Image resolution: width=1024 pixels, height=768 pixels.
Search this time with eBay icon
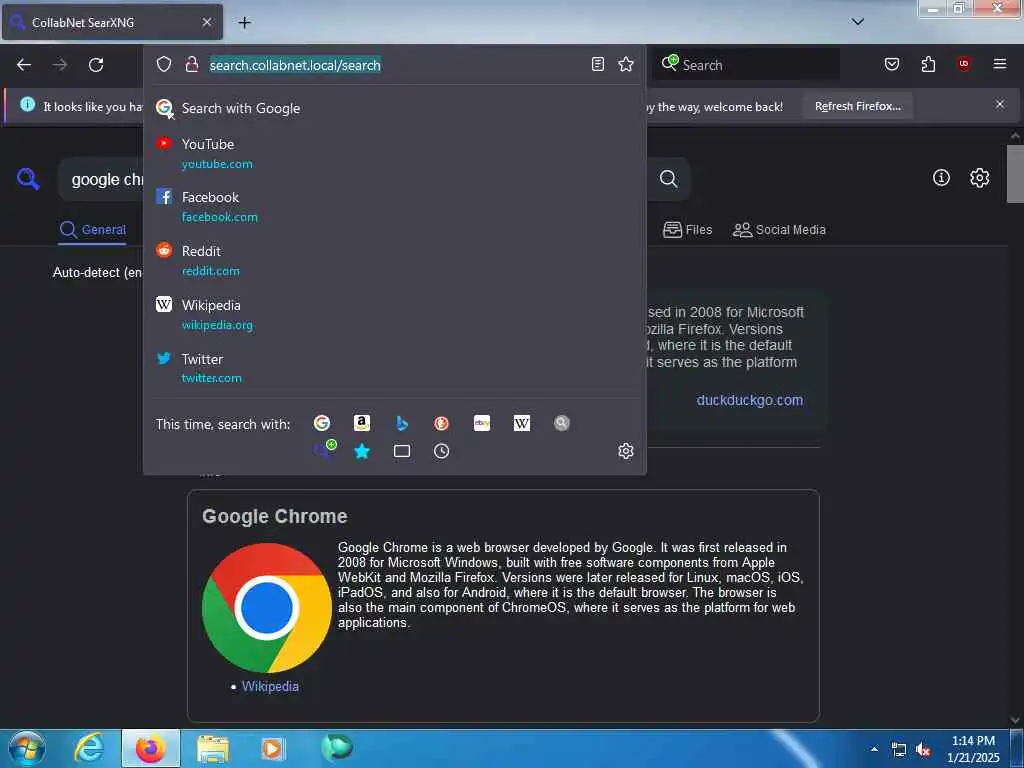pos(482,423)
